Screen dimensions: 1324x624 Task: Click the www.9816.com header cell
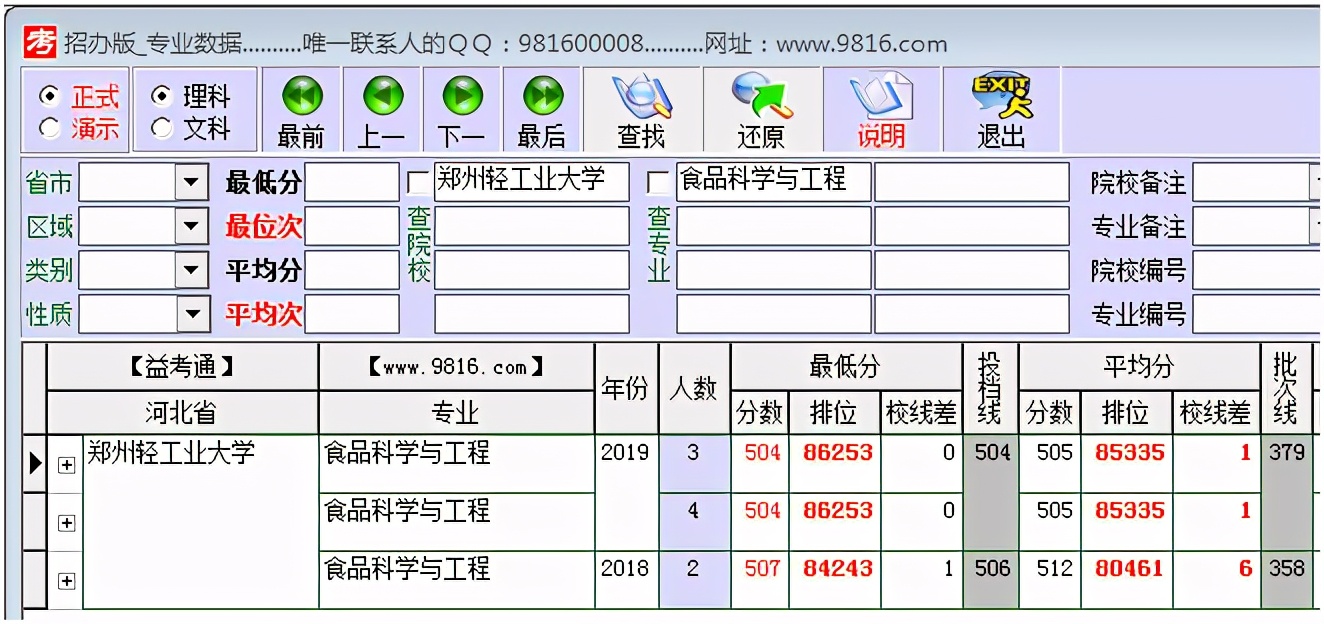(x=455, y=366)
